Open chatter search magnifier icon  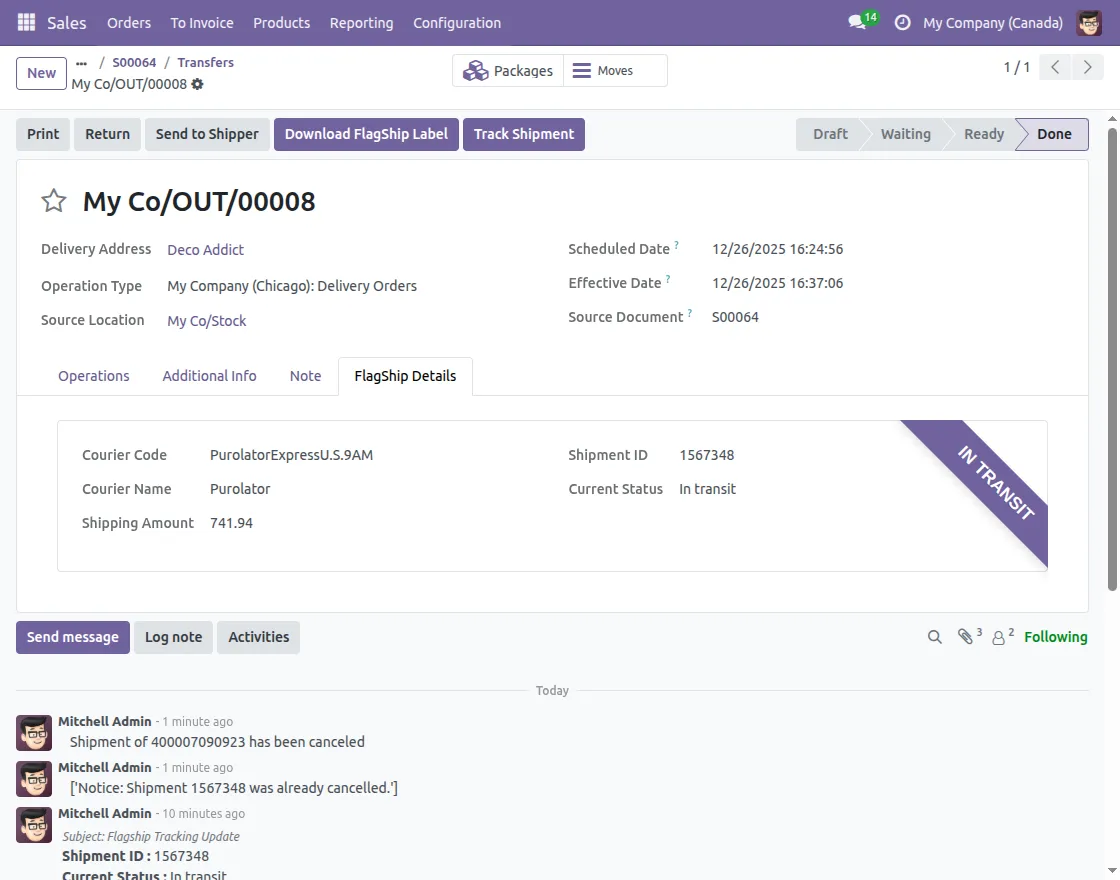tap(935, 637)
